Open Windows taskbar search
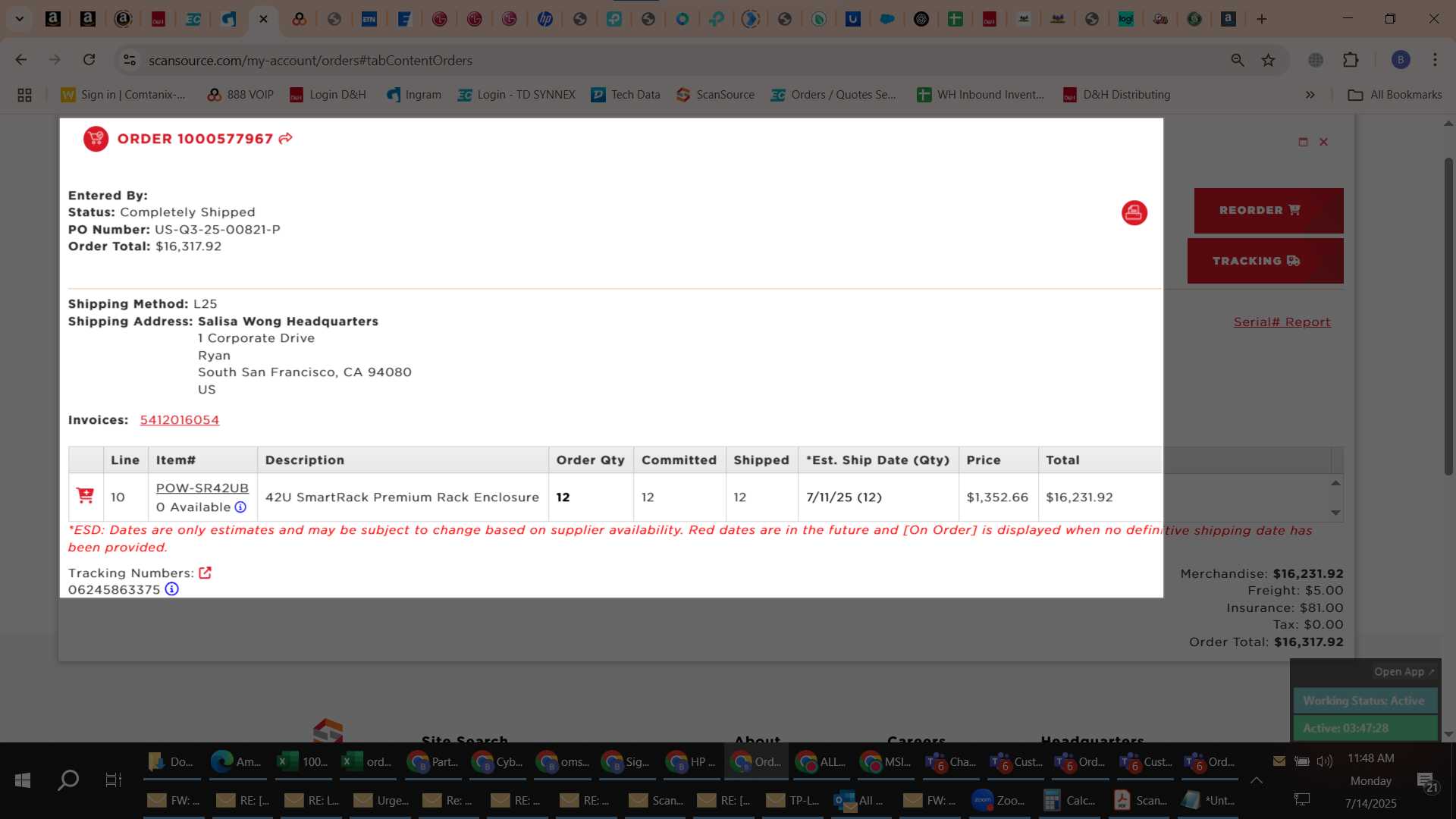This screenshot has height=819, width=1456. click(68, 780)
